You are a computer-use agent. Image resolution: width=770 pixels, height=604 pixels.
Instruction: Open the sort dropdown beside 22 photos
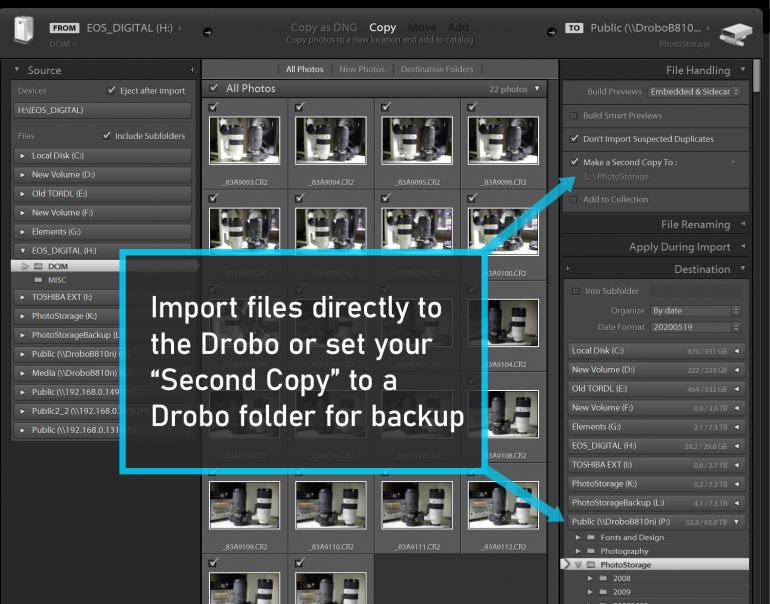pyautogui.click(x=537, y=88)
